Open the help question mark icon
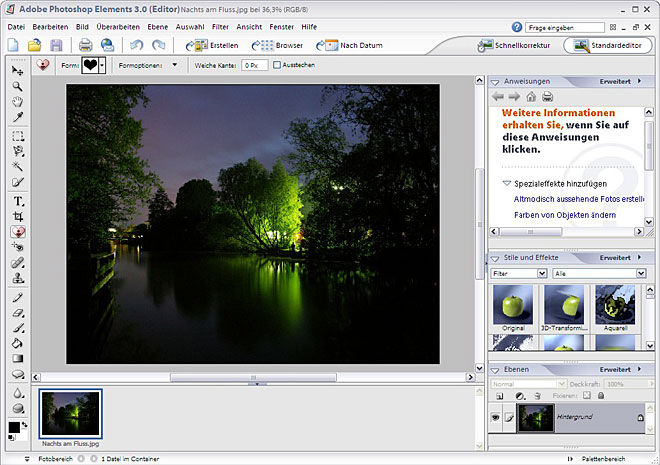660x465 pixels. pos(517,27)
